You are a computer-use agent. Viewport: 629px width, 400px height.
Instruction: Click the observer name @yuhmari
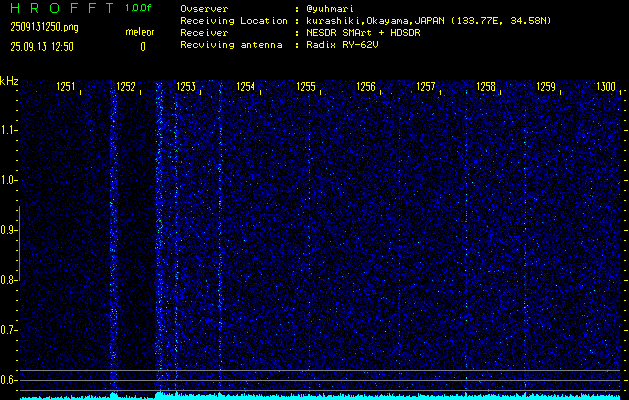pos(330,9)
